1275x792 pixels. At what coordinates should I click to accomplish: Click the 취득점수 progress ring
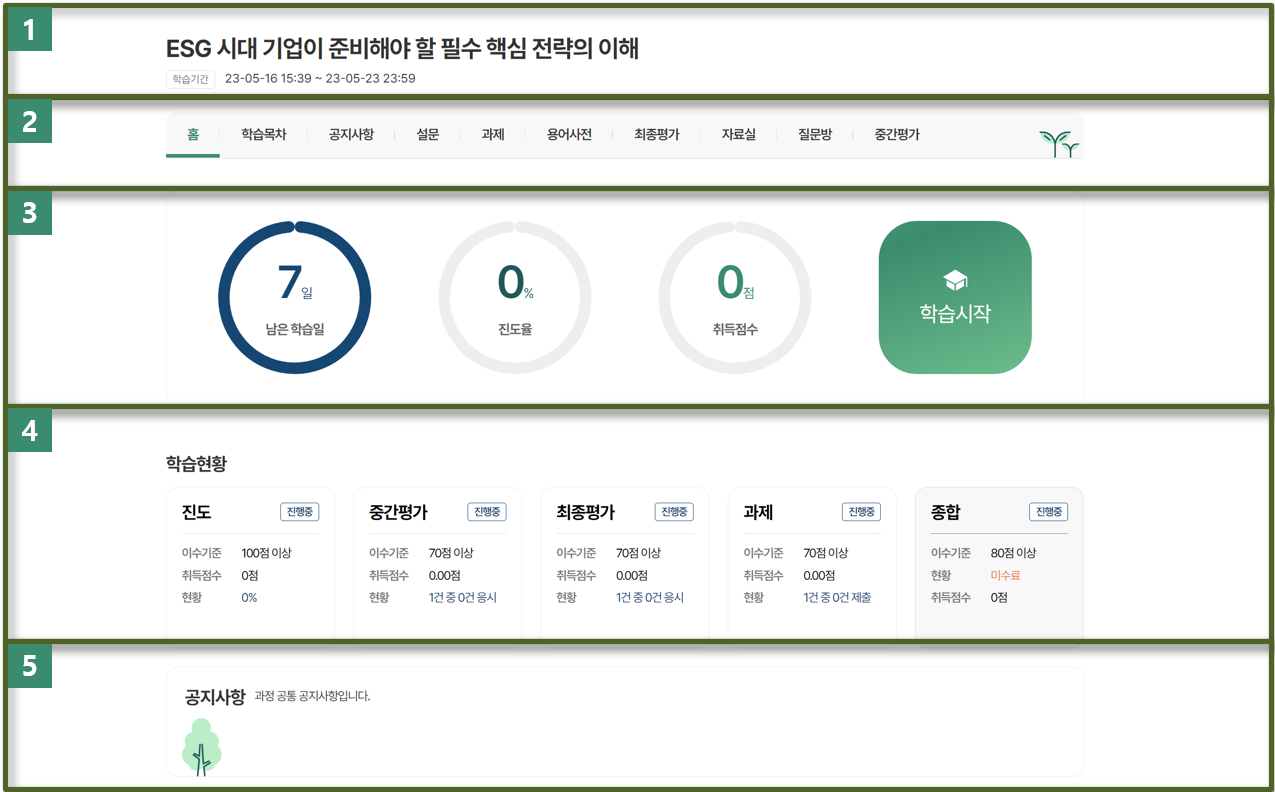click(x=735, y=297)
